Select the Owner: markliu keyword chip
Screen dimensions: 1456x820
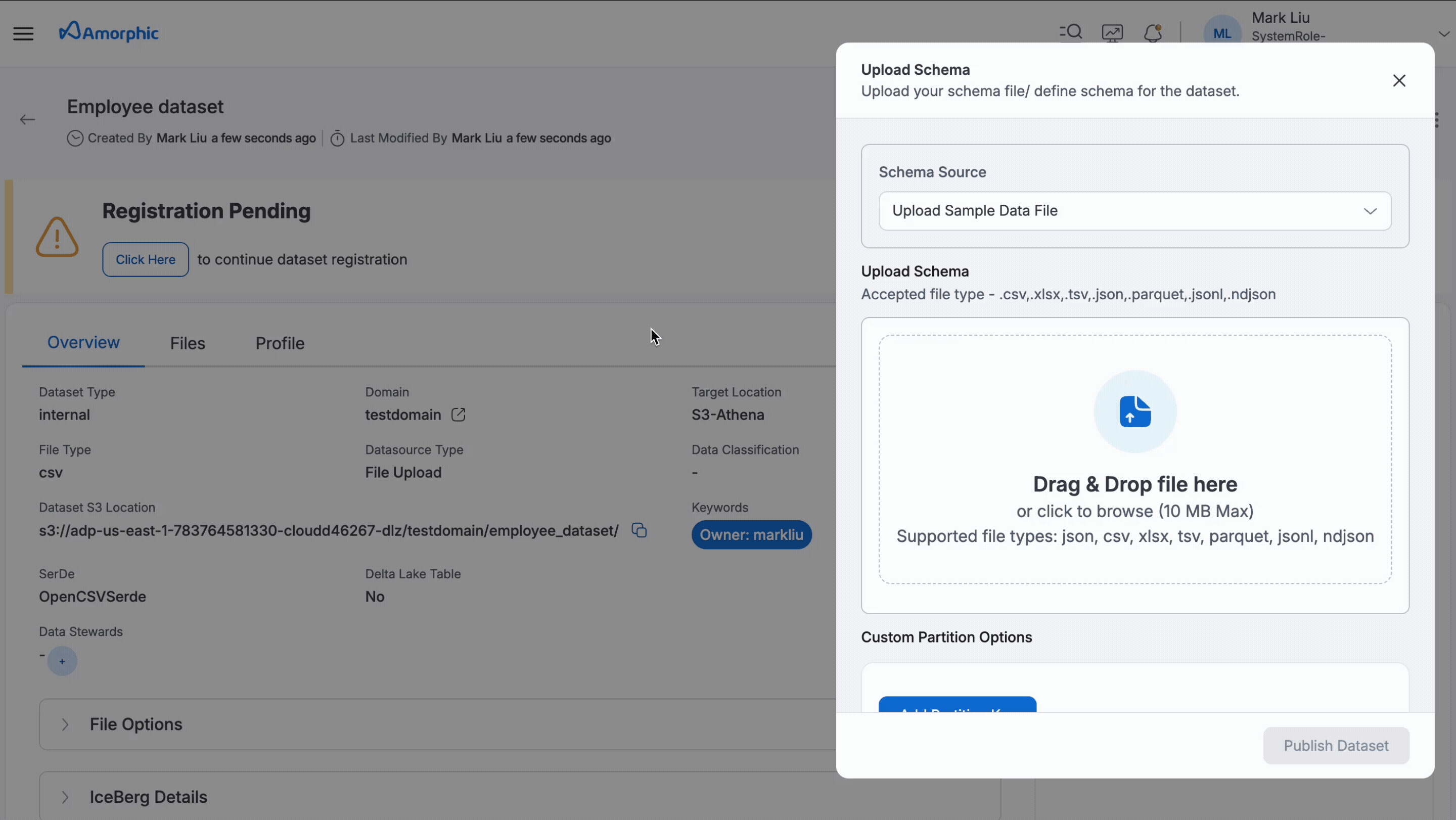[x=752, y=534]
